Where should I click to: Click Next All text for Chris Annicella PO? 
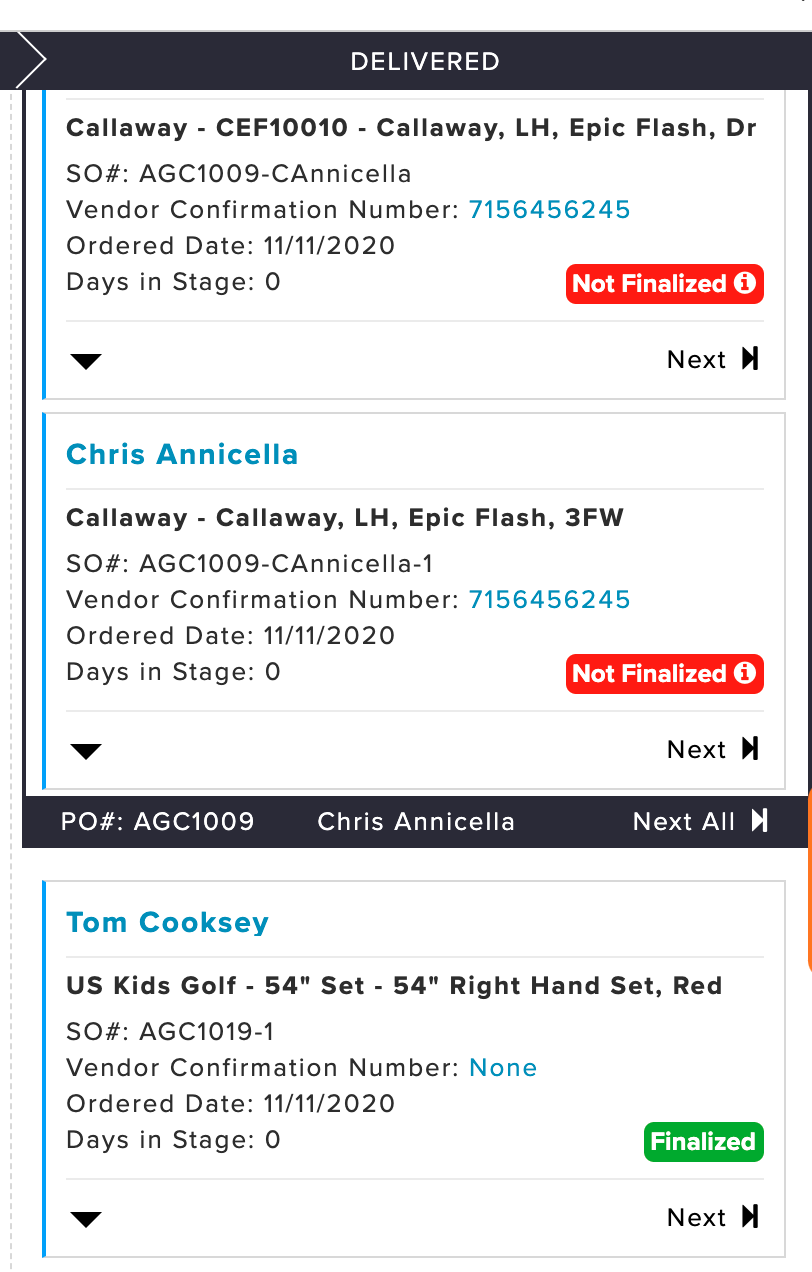684,821
